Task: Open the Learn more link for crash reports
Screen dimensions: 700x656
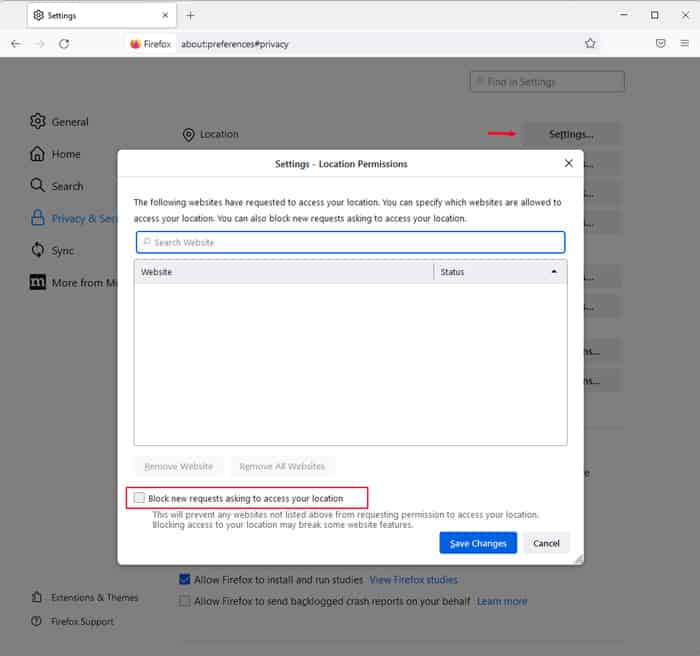Action: (x=502, y=601)
